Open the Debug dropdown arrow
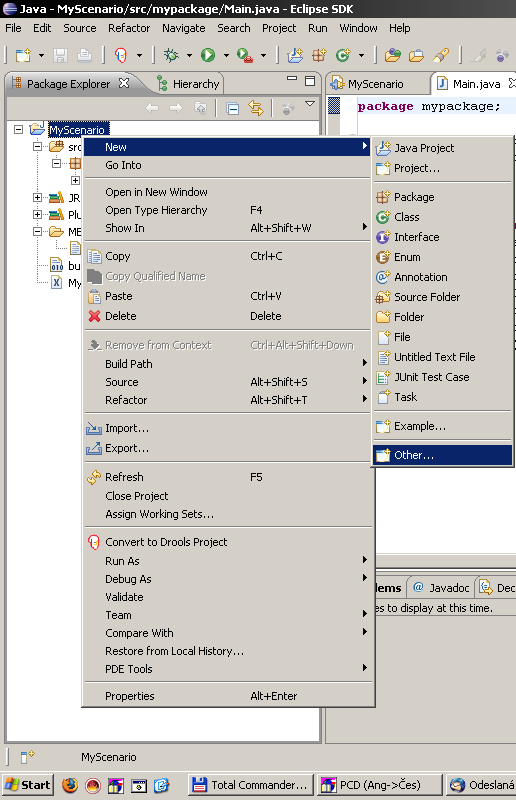The image size is (516, 800). tap(189, 55)
